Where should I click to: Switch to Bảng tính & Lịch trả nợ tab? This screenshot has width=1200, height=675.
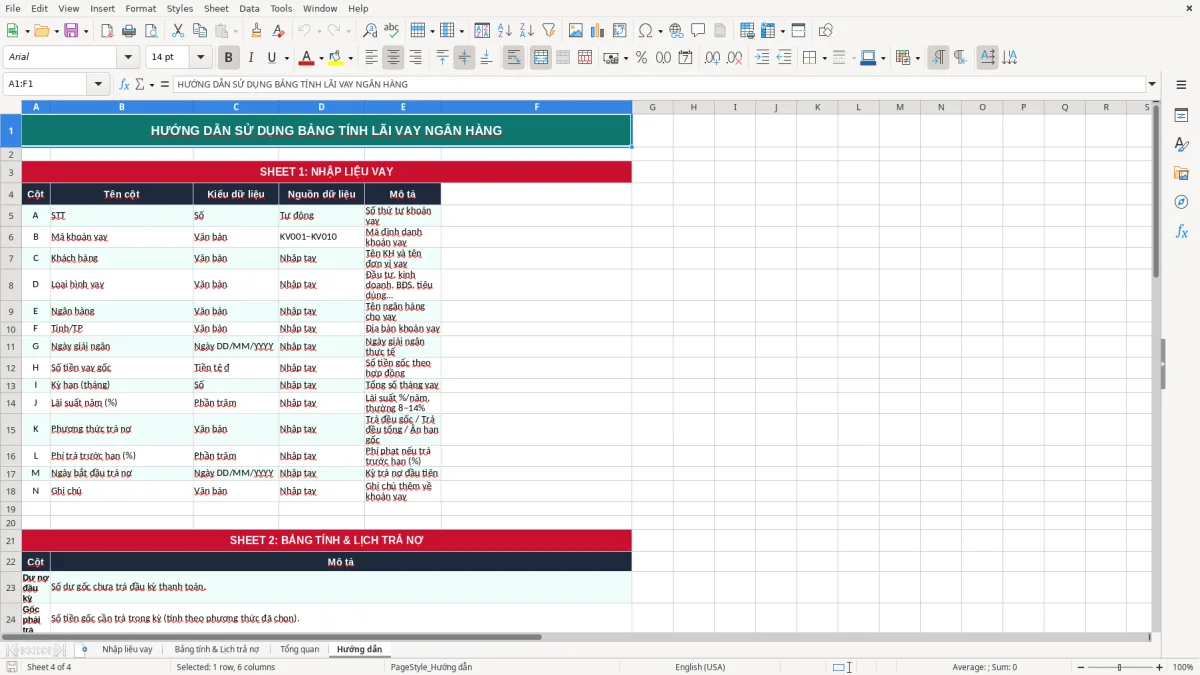[216, 650]
